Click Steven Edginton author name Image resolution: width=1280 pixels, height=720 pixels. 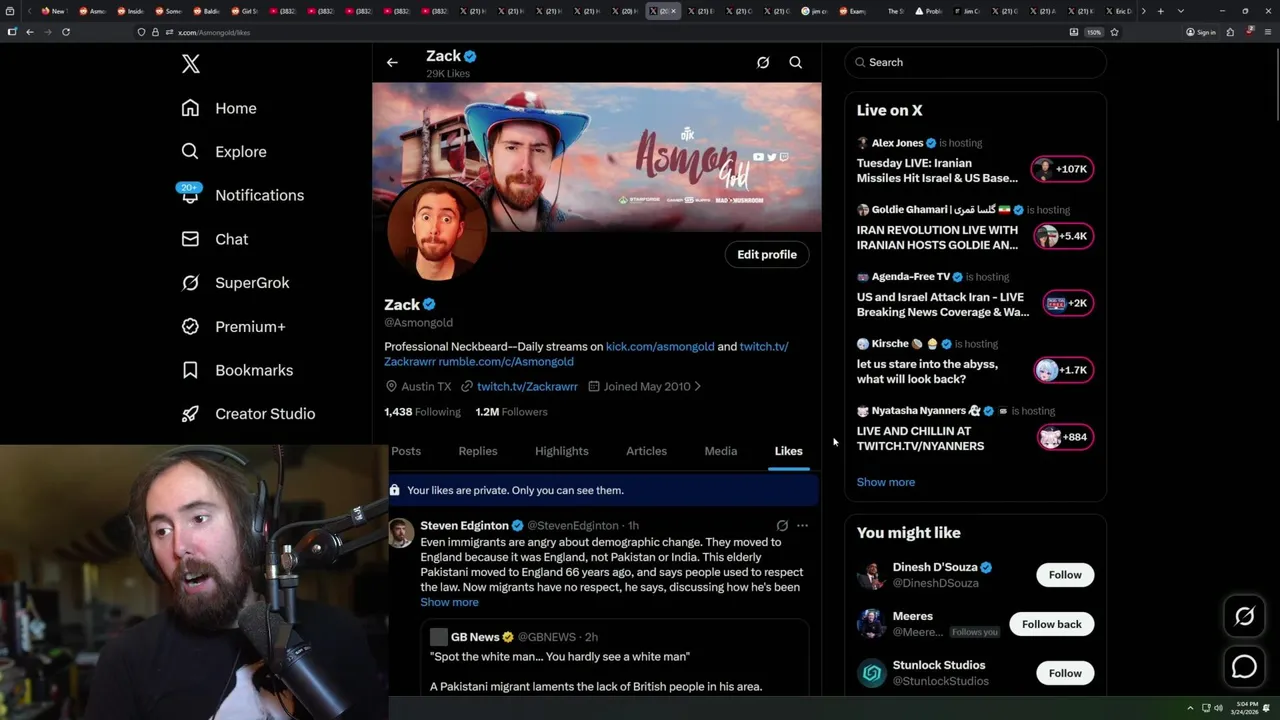pos(465,525)
